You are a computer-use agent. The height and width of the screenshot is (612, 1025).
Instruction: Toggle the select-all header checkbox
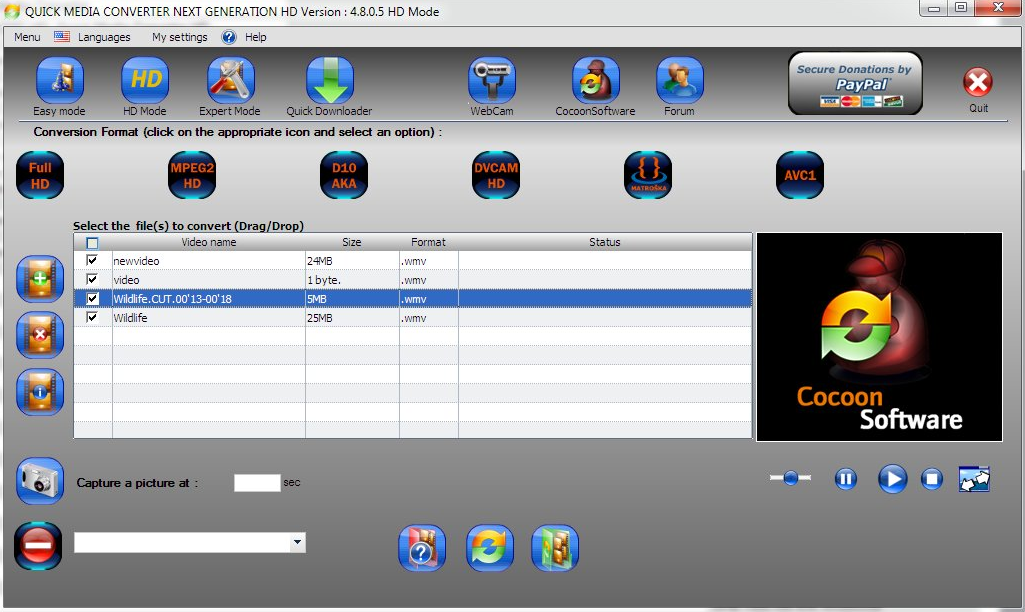92,243
